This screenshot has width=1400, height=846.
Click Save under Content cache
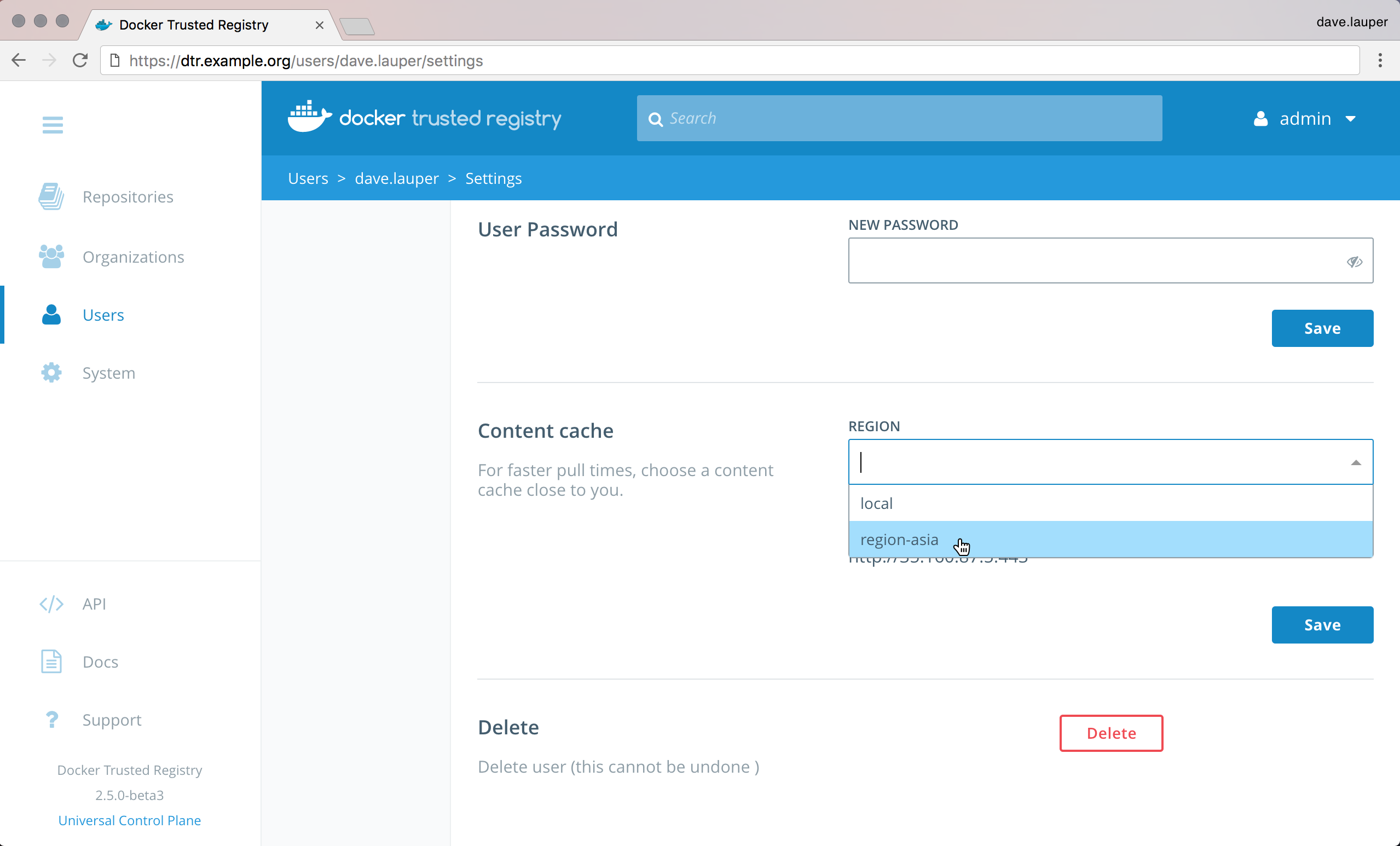1322,624
